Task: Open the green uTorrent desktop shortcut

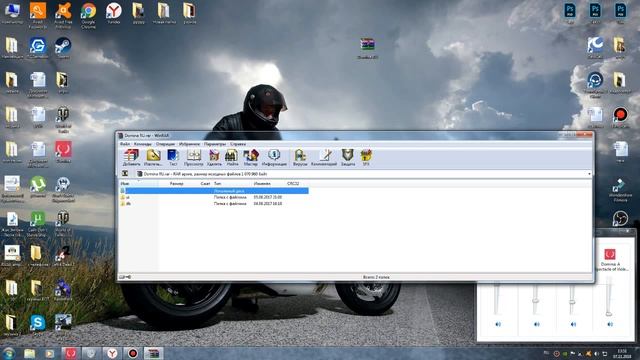Action: (38, 187)
